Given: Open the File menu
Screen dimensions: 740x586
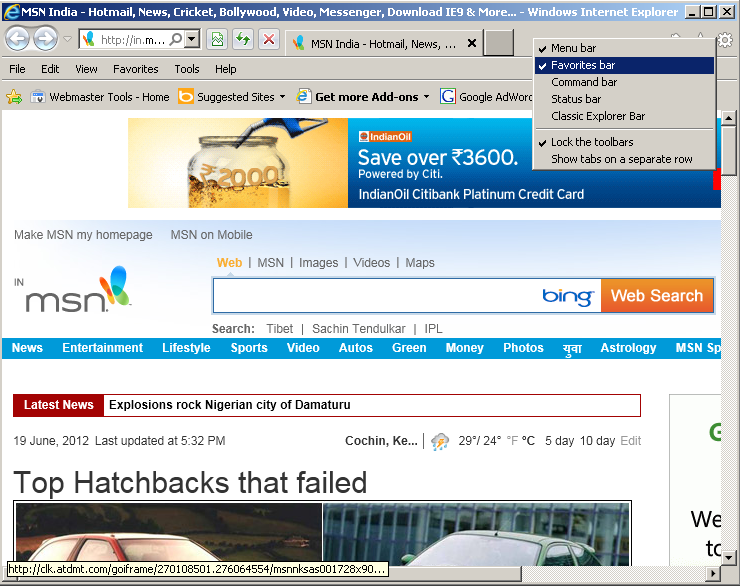Looking at the screenshot, I should tap(17, 69).
